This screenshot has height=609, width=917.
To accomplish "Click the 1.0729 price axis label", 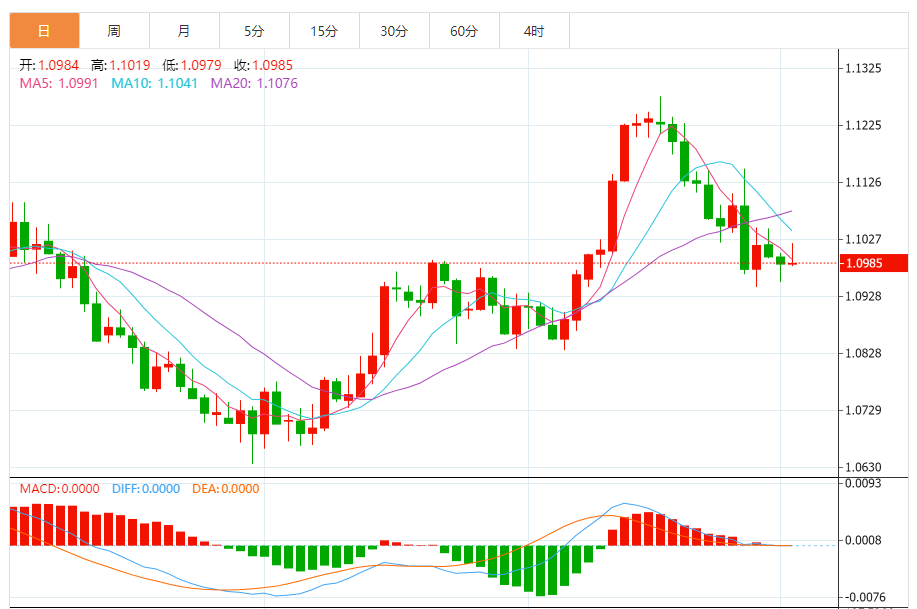I will coord(863,410).
